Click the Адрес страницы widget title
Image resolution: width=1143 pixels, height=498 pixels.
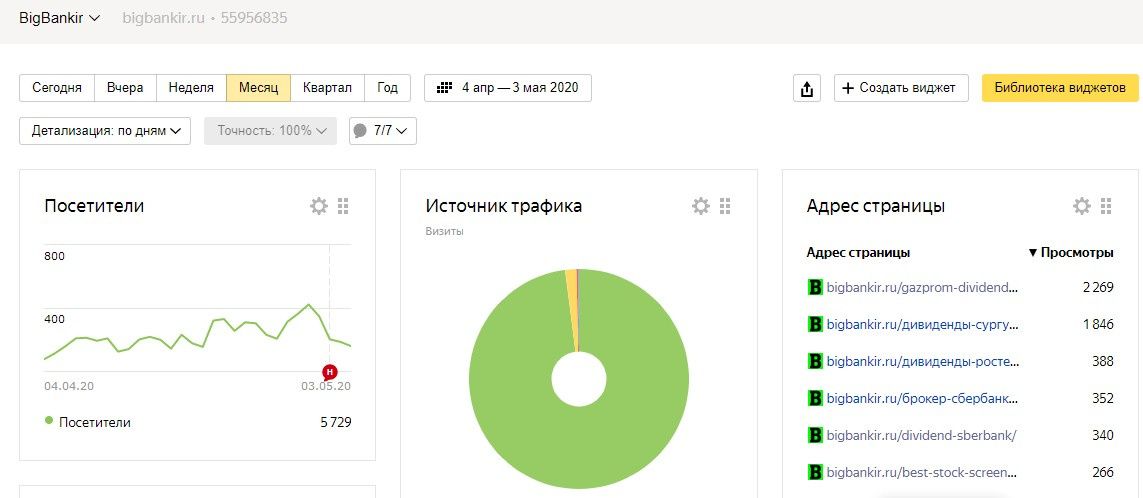click(875, 206)
